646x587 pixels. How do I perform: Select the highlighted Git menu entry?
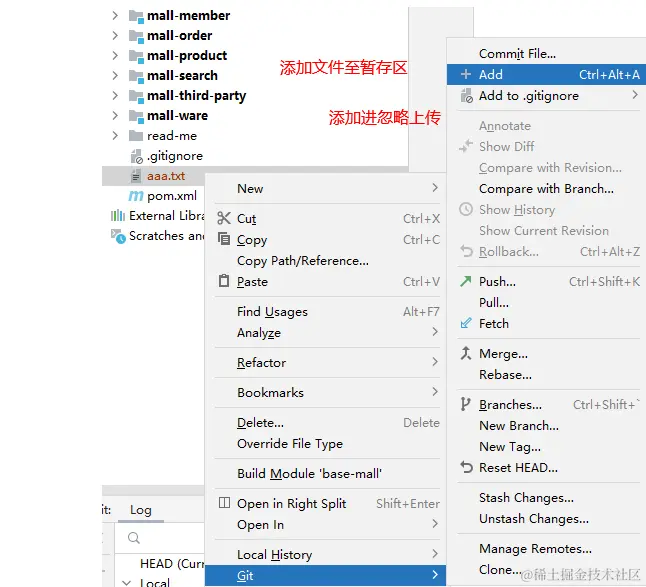[325, 575]
